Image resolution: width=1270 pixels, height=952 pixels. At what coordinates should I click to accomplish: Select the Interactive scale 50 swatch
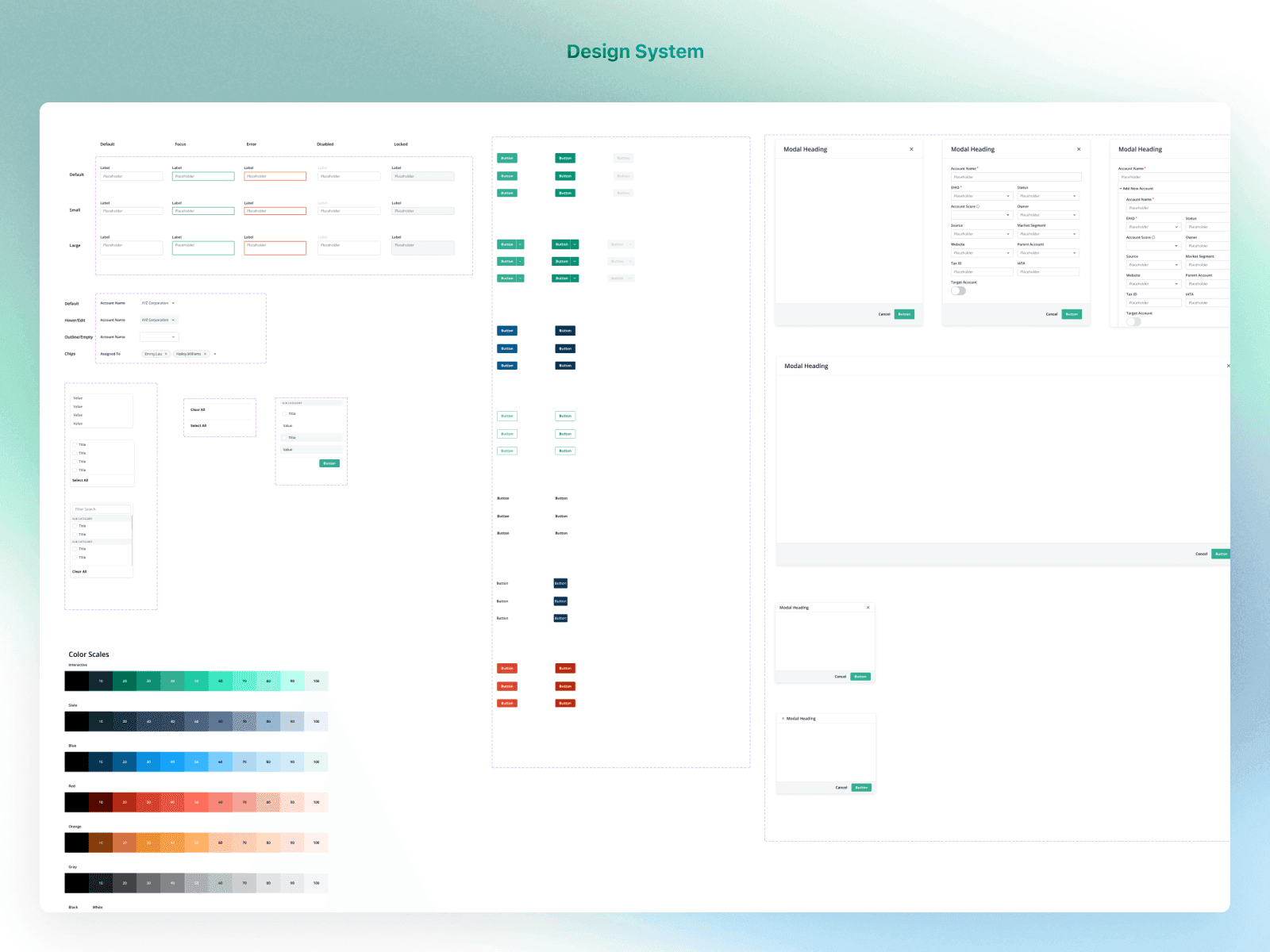197,681
